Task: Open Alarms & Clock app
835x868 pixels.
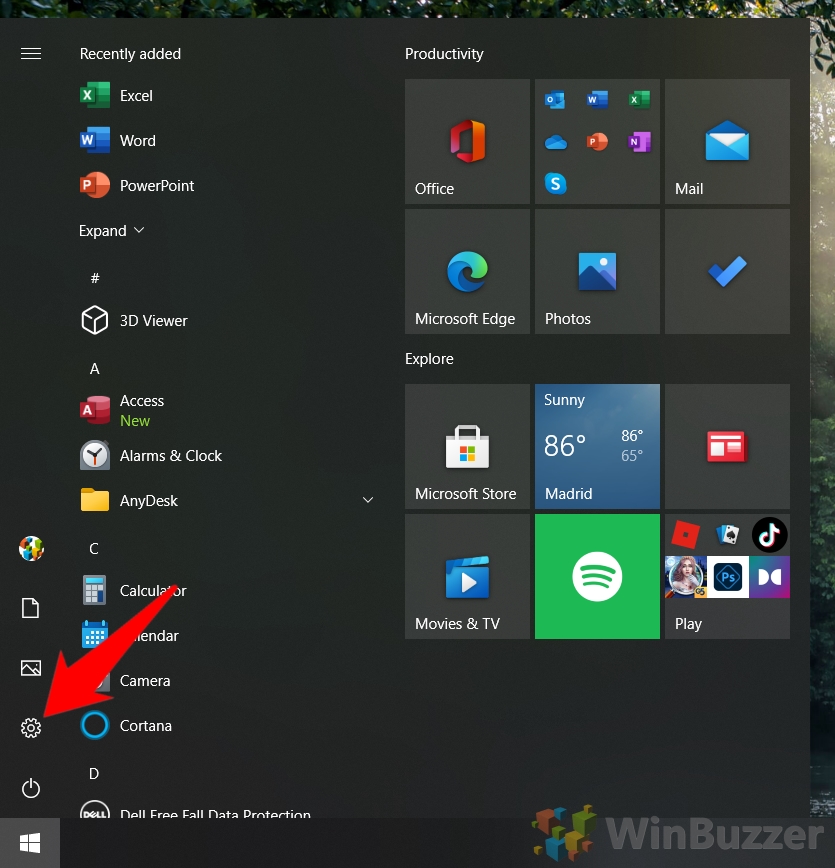Action: tap(151, 456)
